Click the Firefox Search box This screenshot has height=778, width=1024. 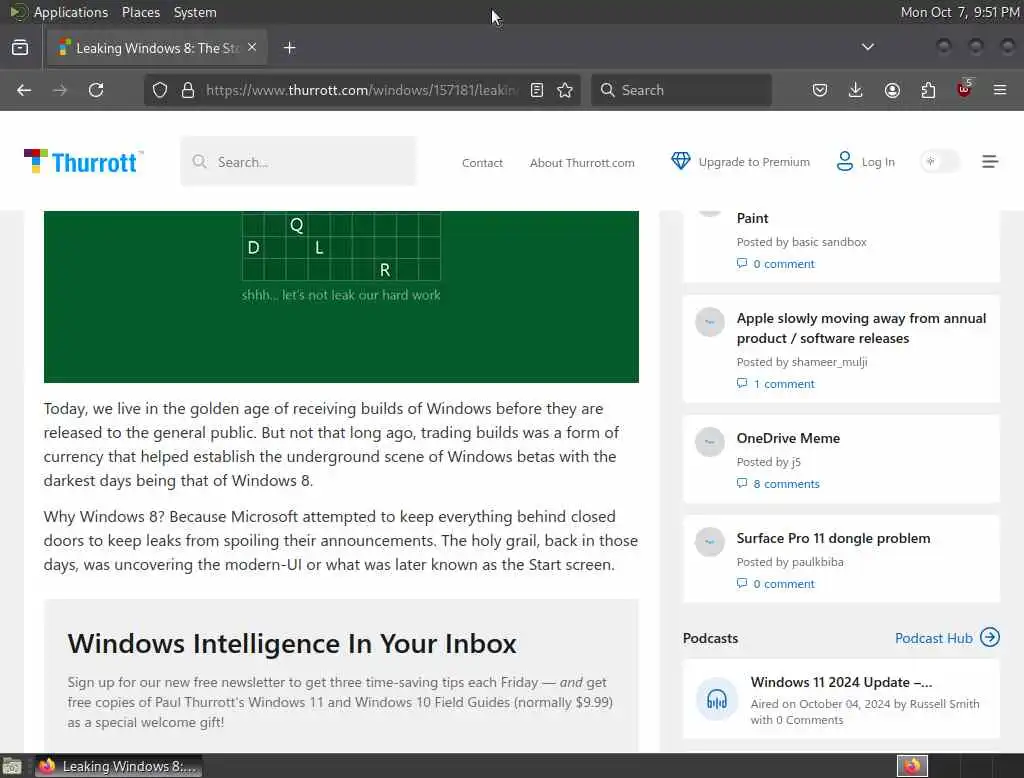click(x=681, y=90)
